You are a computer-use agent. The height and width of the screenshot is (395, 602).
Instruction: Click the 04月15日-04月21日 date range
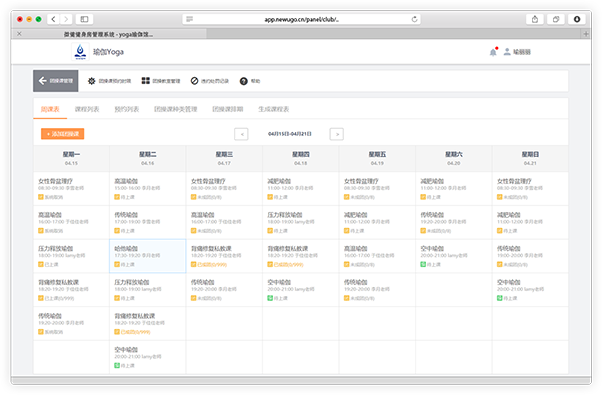pos(289,134)
